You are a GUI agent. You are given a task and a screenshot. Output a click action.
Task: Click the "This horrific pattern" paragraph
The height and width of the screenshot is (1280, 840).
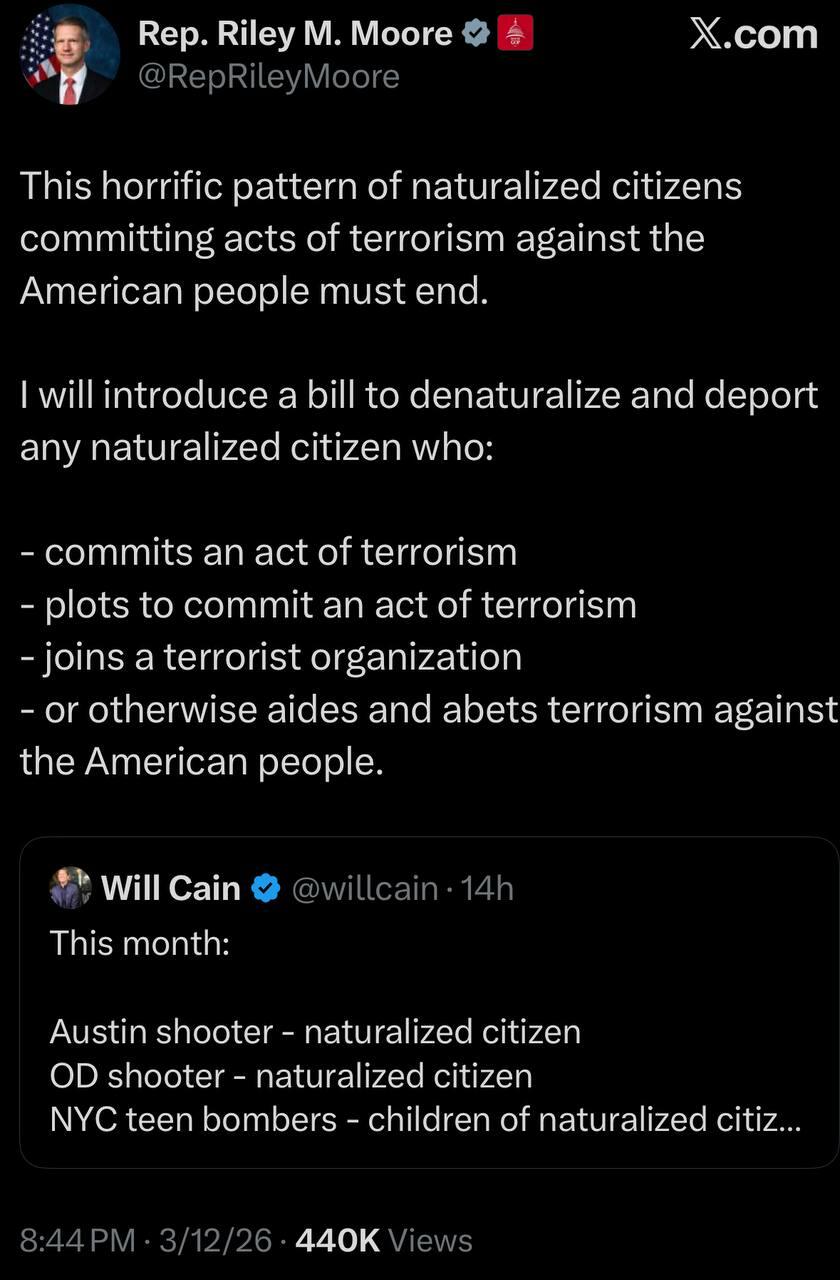(x=380, y=238)
